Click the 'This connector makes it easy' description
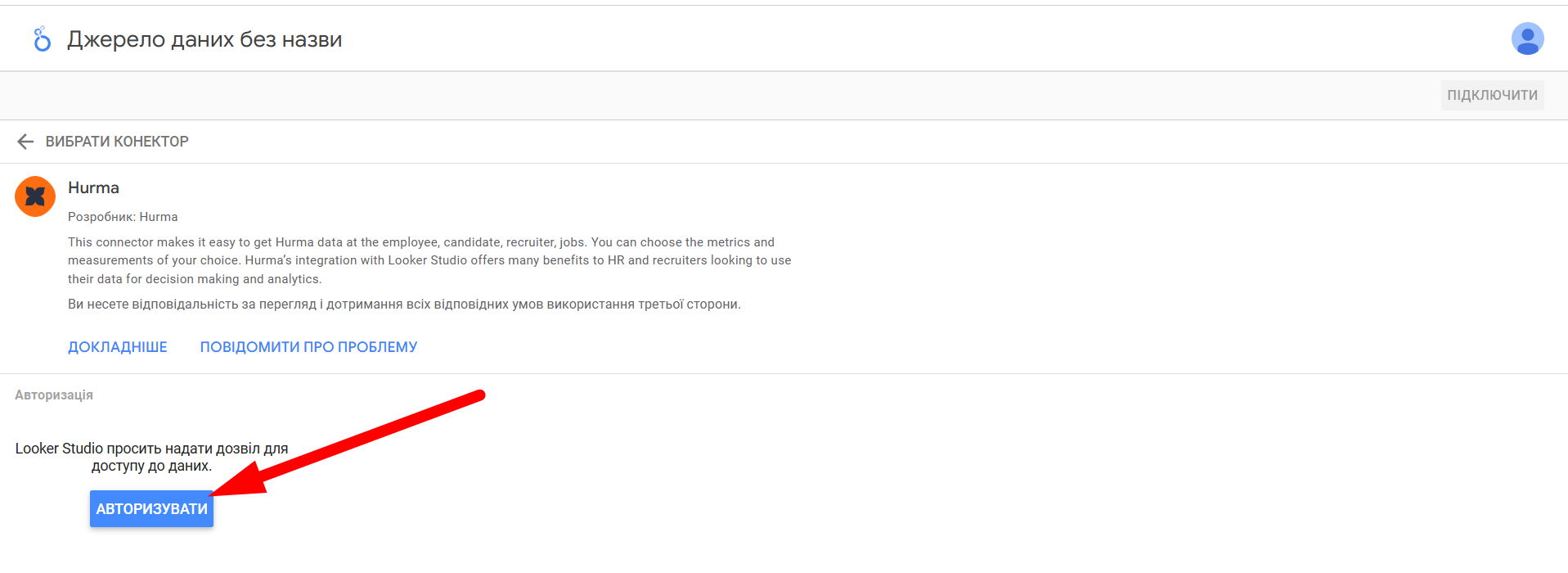The image size is (1568, 573). coord(429,260)
